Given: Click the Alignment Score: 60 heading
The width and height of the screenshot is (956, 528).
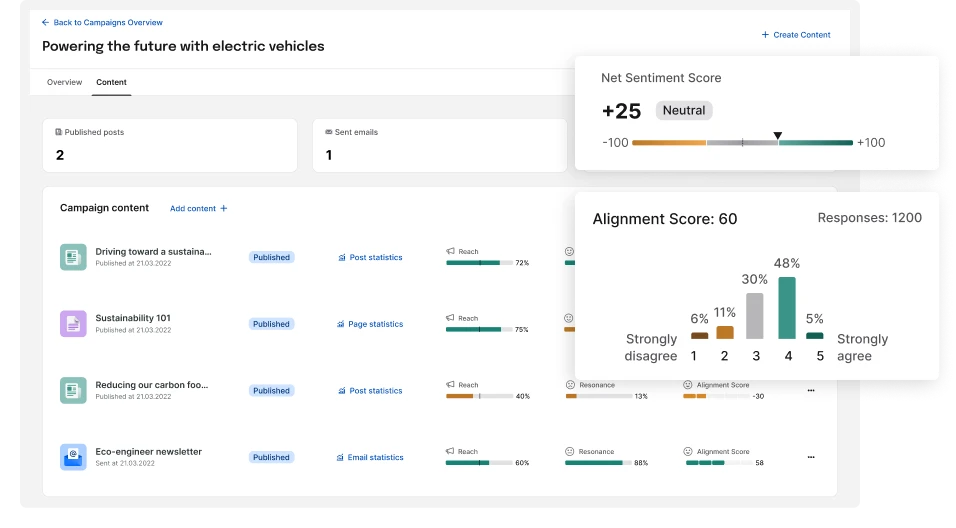Looking at the screenshot, I should [665, 219].
